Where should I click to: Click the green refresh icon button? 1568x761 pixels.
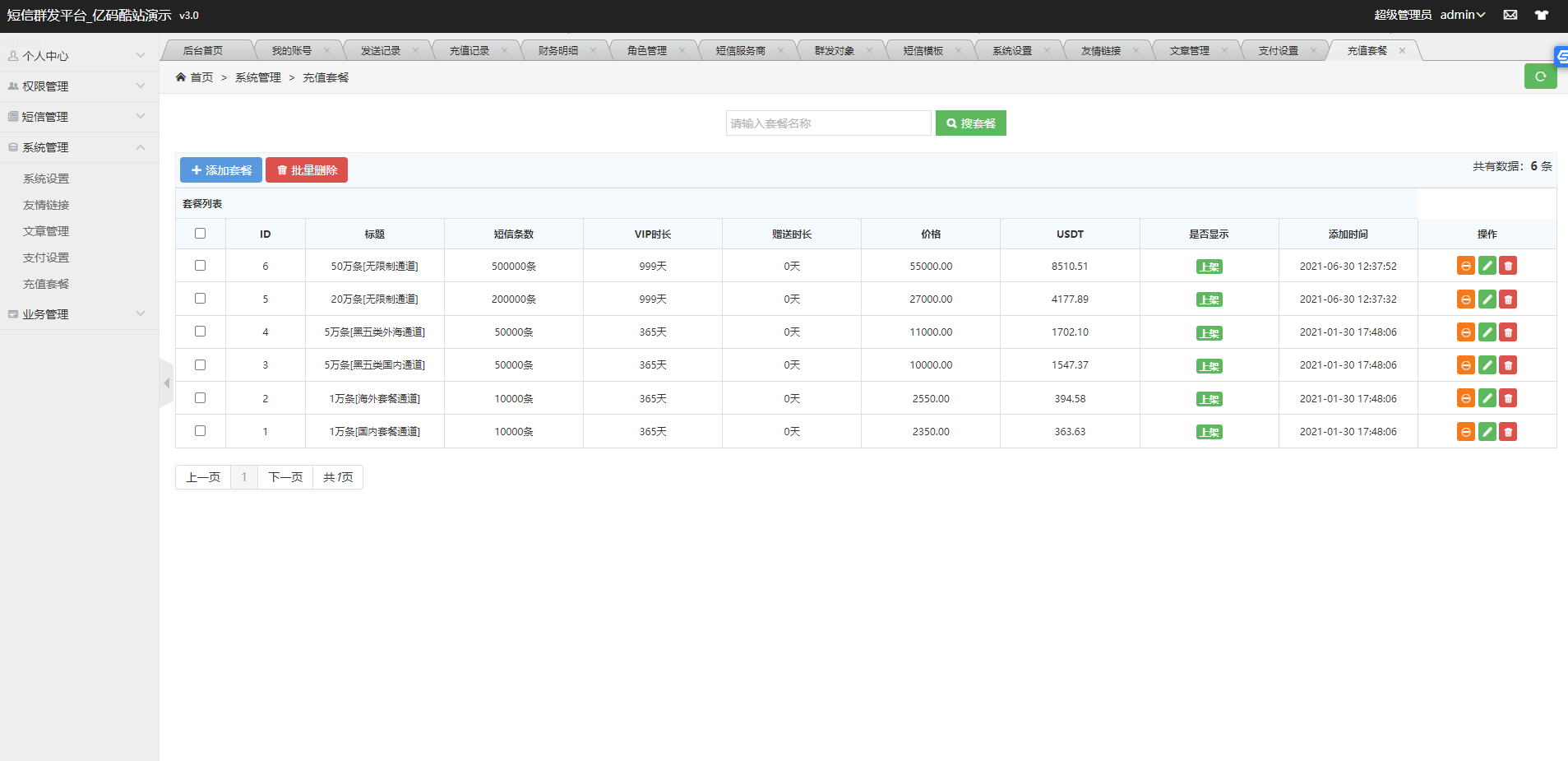[x=1540, y=77]
